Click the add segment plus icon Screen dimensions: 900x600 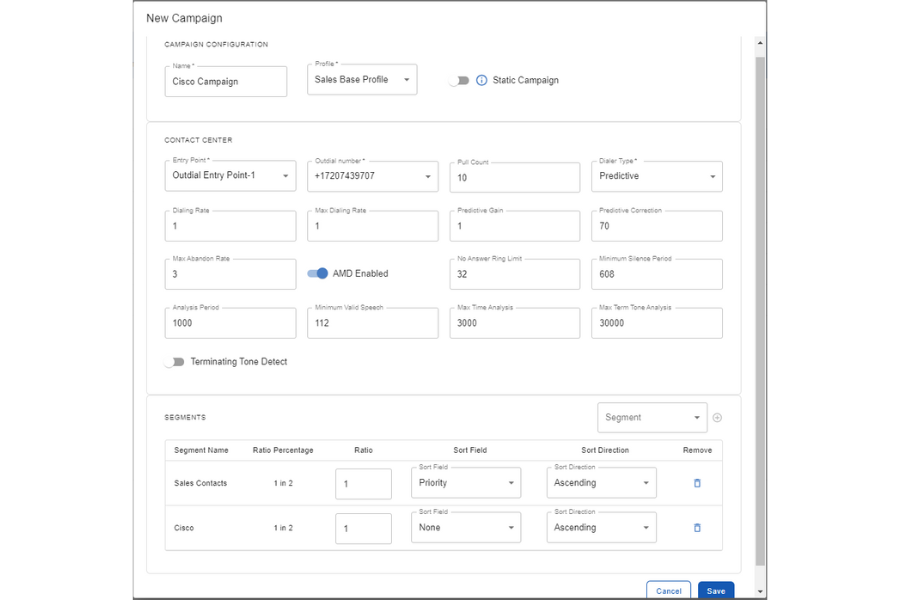717,418
